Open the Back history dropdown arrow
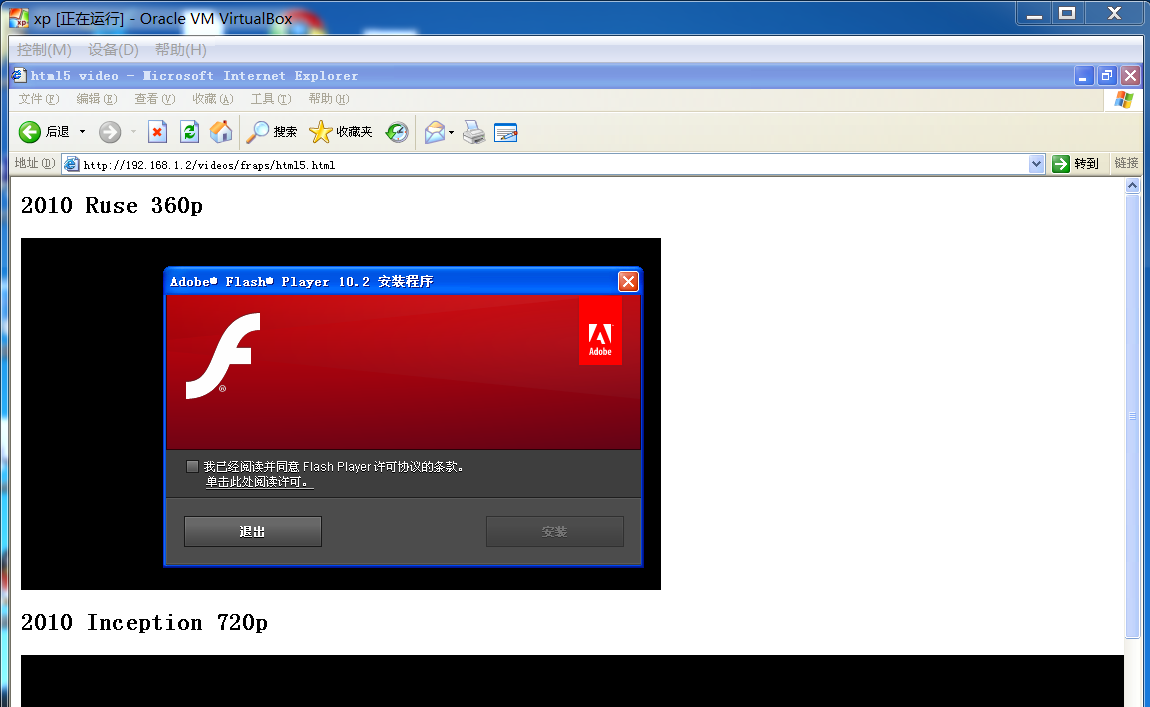 tap(82, 132)
